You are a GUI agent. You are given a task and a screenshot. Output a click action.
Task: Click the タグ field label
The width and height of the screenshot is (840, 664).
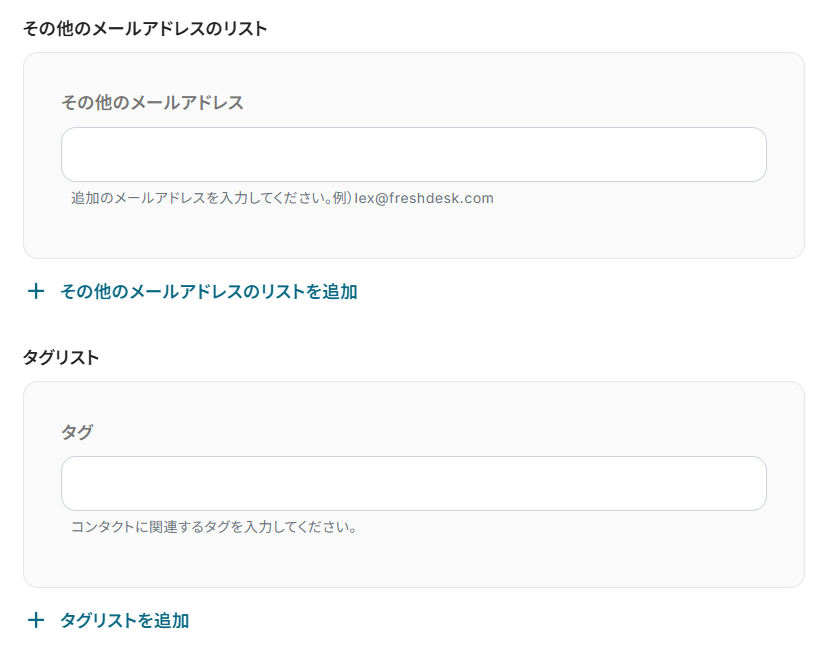pyautogui.click(x=77, y=431)
